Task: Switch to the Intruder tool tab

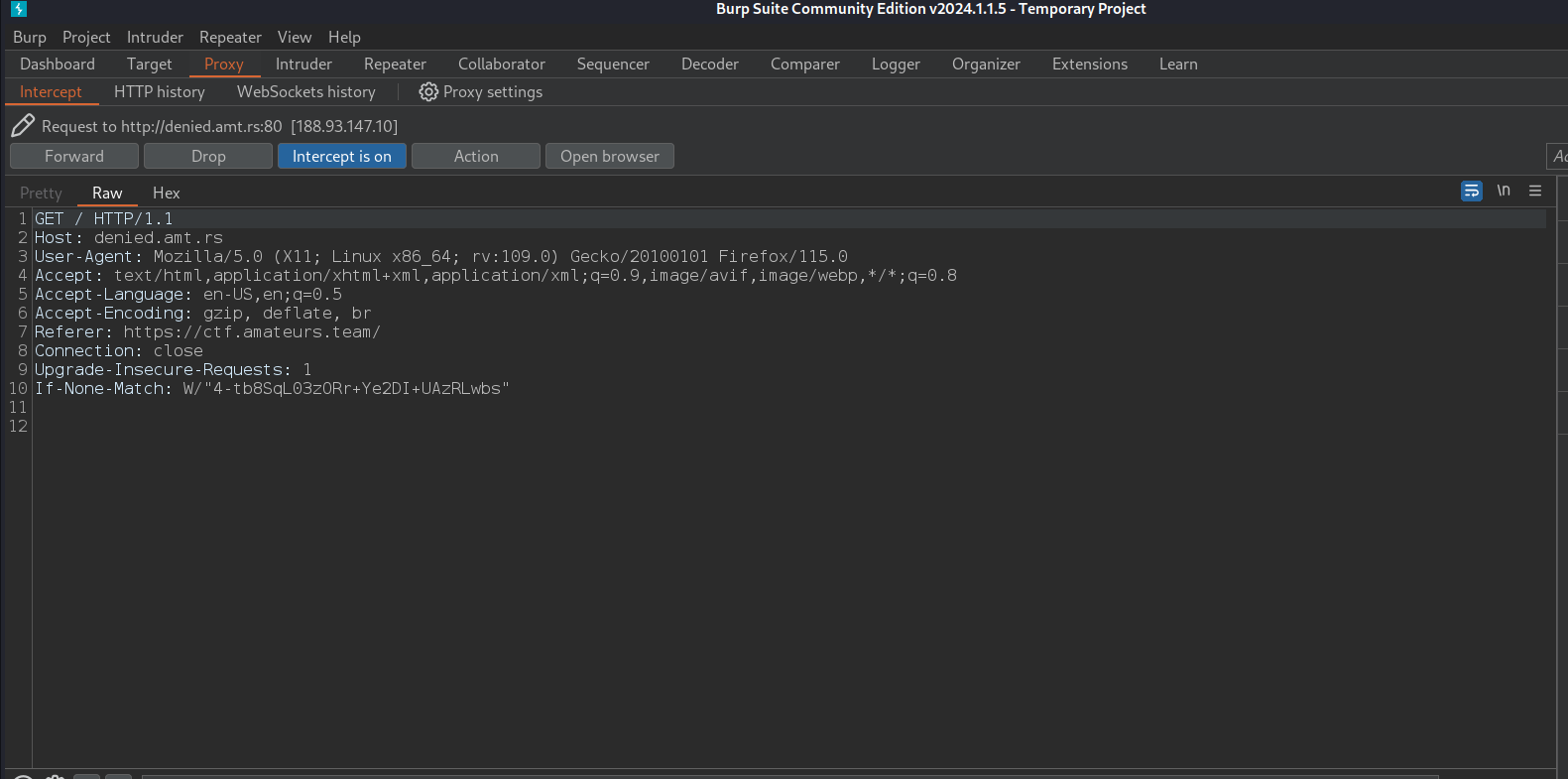Action: coord(303,64)
